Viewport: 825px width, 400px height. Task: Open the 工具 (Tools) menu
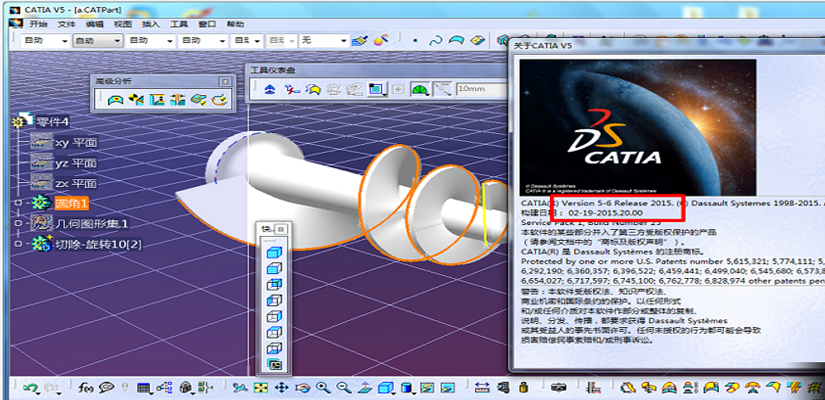click(180, 22)
